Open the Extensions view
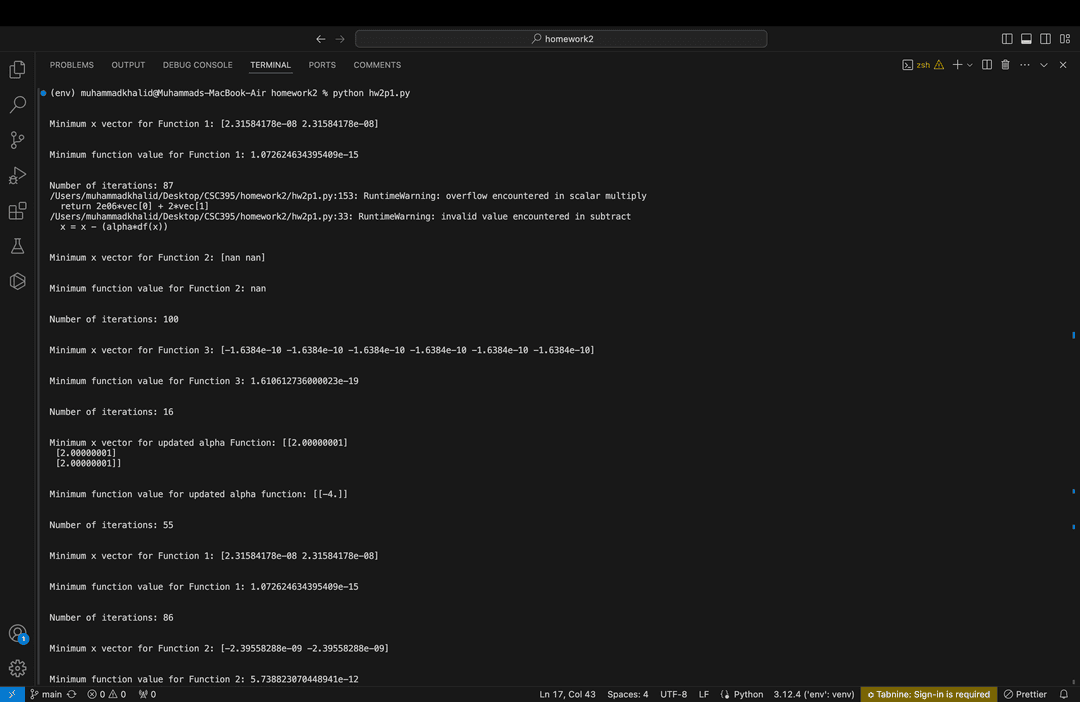This screenshot has width=1080, height=702. click(17, 211)
